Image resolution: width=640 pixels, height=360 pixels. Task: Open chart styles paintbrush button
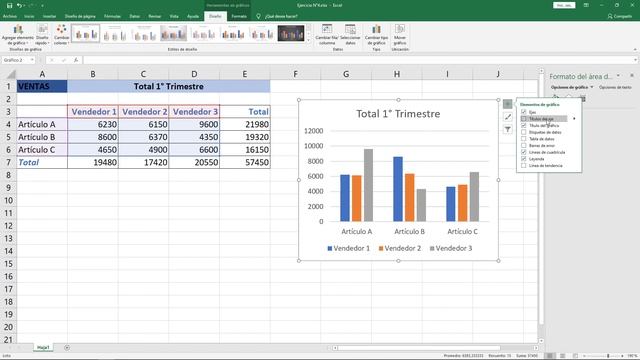(x=507, y=117)
